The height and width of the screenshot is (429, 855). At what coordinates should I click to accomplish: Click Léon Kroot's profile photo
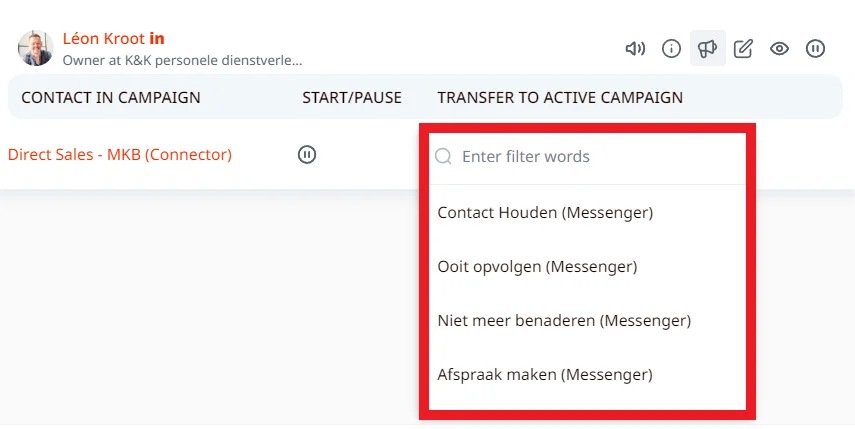tap(35, 47)
